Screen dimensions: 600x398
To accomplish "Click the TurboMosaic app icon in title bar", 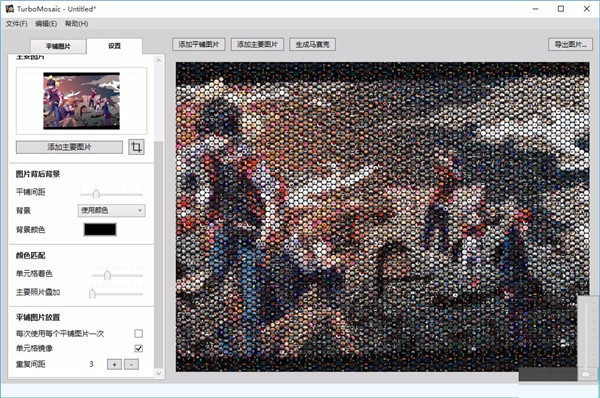I will (10, 8).
